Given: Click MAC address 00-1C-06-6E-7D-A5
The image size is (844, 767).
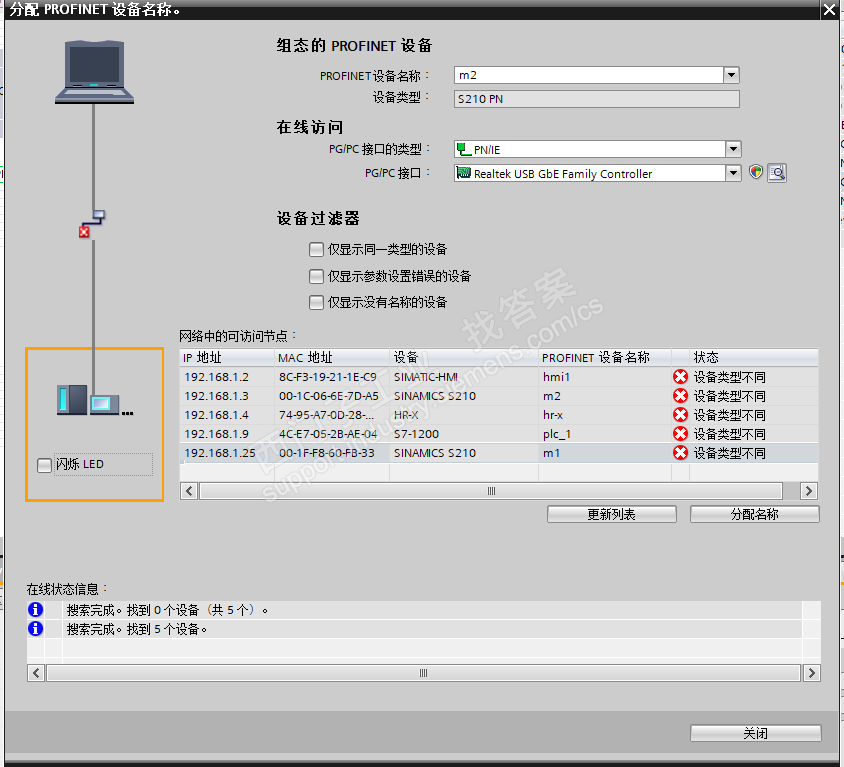Looking at the screenshot, I should (x=329, y=396).
